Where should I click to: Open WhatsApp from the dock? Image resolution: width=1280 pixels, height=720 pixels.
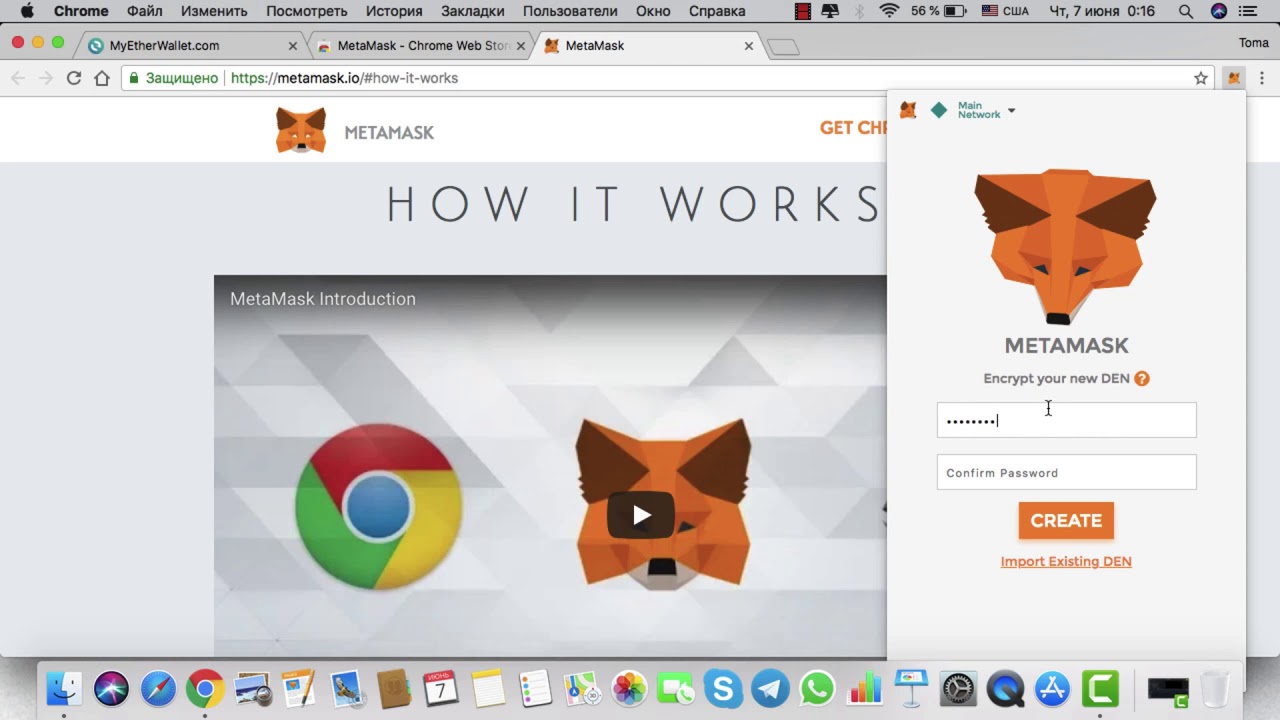(817, 689)
